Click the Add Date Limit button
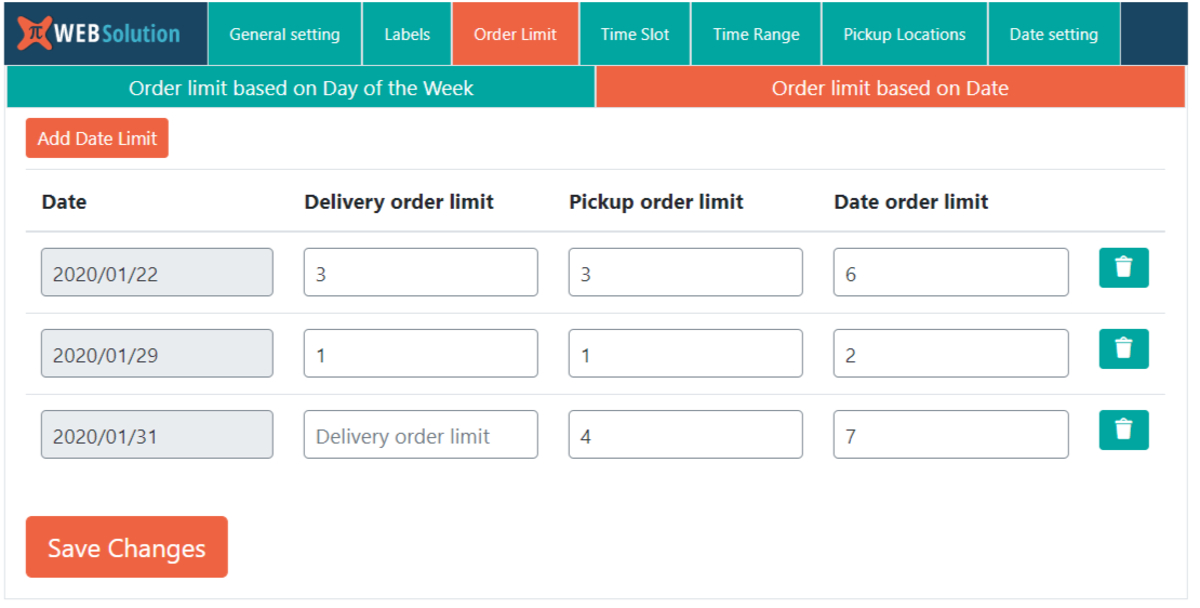This screenshot has height=608, width=1200. coord(97,138)
